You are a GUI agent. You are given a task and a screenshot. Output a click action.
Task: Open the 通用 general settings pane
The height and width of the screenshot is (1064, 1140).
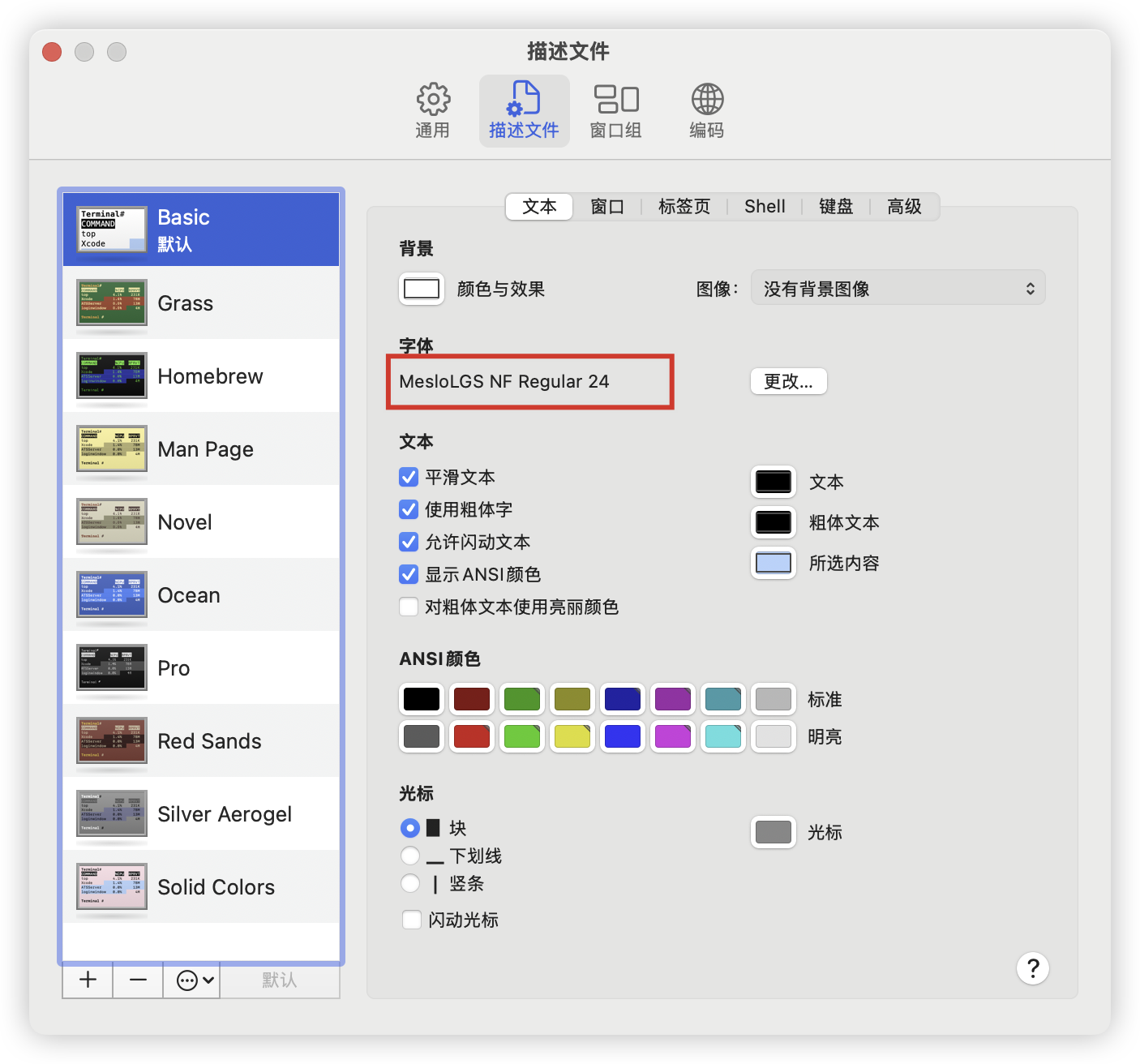pyautogui.click(x=433, y=111)
